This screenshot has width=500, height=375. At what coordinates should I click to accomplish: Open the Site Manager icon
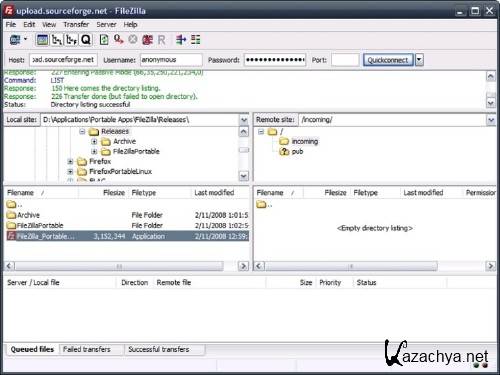pos(15,40)
